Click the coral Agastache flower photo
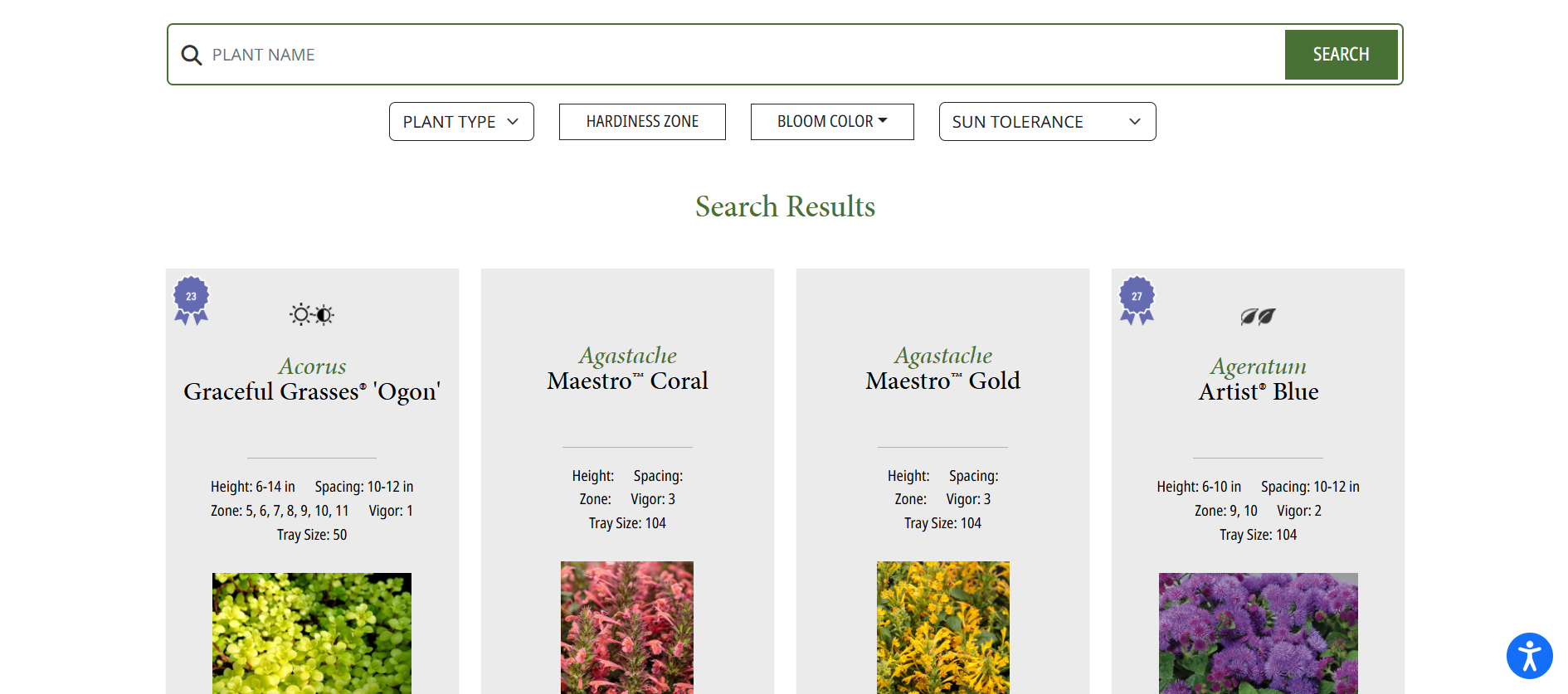1568x694 pixels. (627, 627)
